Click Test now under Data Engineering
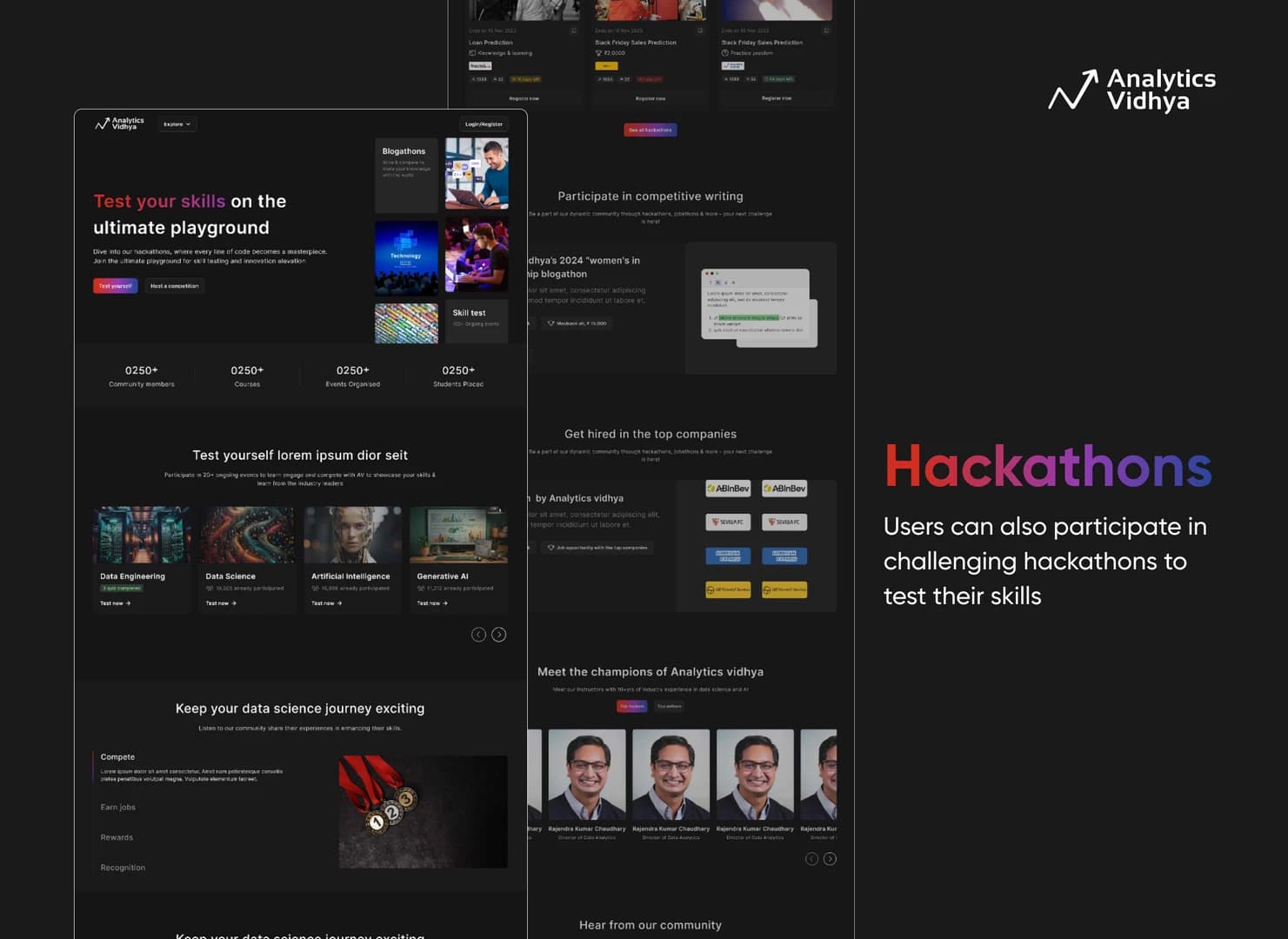This screenshot has width=1288, height=939. pyautogui.click(x=115, y=603)
